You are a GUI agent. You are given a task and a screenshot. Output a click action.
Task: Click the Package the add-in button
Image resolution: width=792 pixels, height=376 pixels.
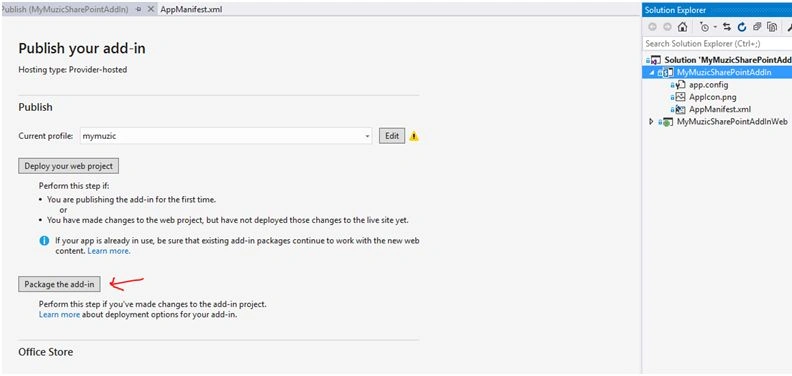tap(59, 284)
